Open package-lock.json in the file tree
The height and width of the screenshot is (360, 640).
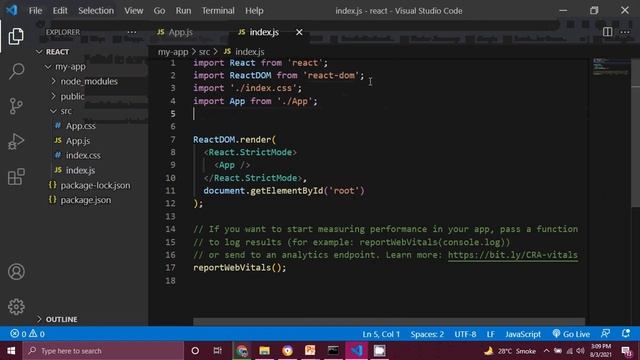pos(95,185)
